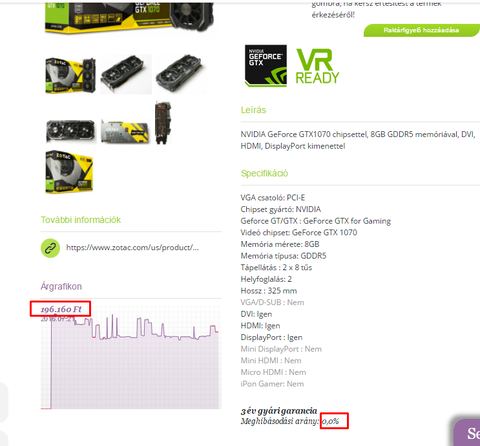The image size is (480, 446).
Task: Open the zotac.com product URL link
Action: (x=132, y=247)
